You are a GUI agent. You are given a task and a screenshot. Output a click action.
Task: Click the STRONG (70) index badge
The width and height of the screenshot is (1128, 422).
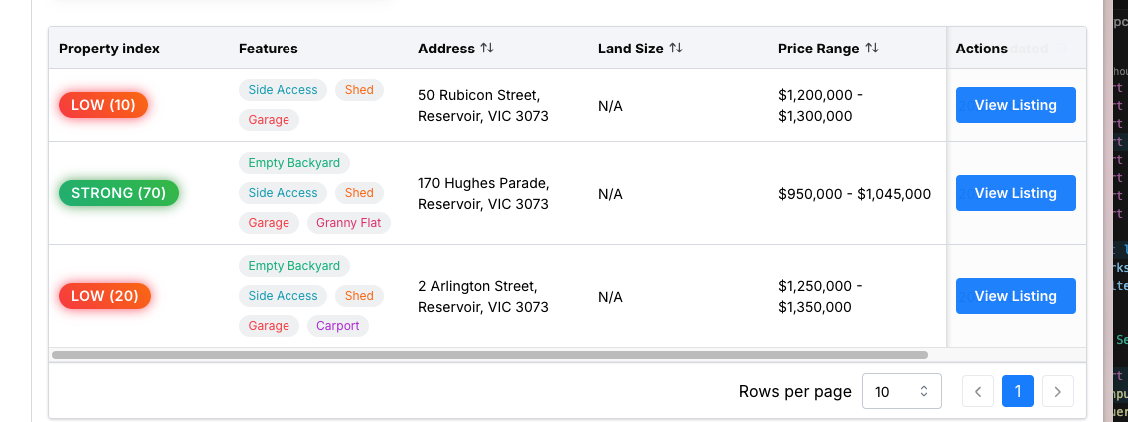tap(118, 193)
